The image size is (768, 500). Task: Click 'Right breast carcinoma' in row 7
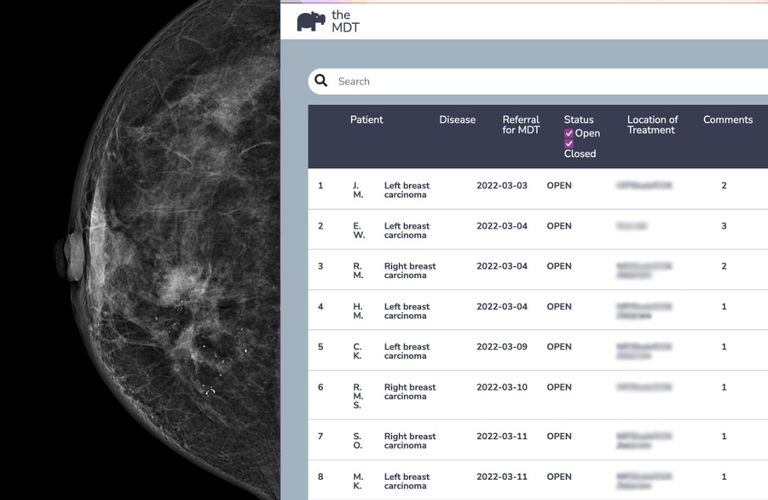(x=410, y=441)
